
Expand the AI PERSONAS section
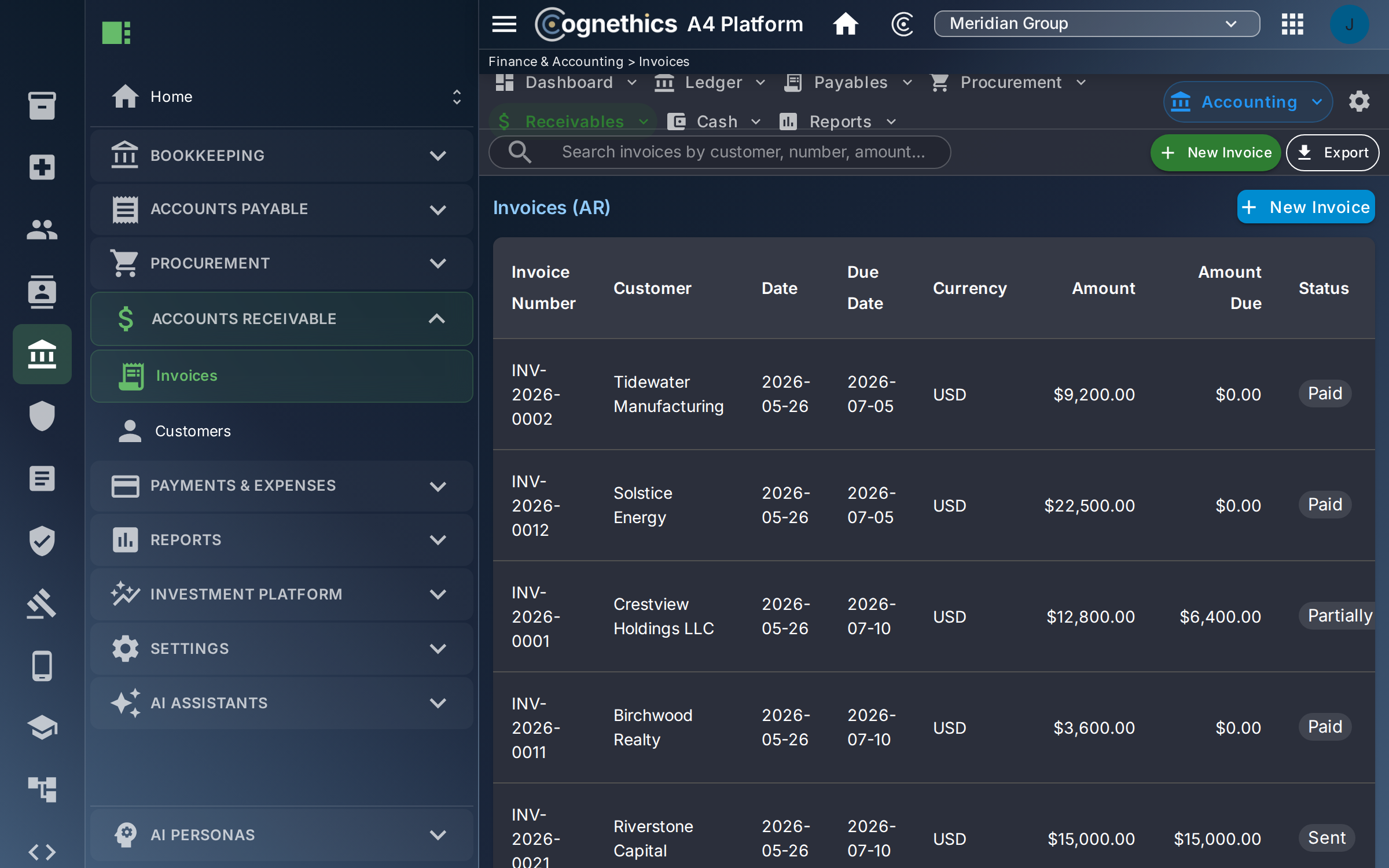(281, 835)
